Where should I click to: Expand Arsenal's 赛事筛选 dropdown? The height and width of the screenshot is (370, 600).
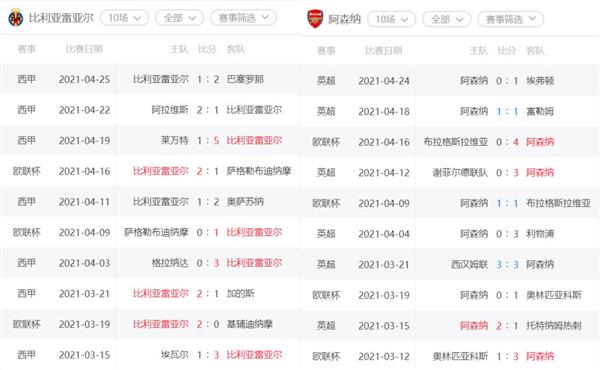coord(510,19)
